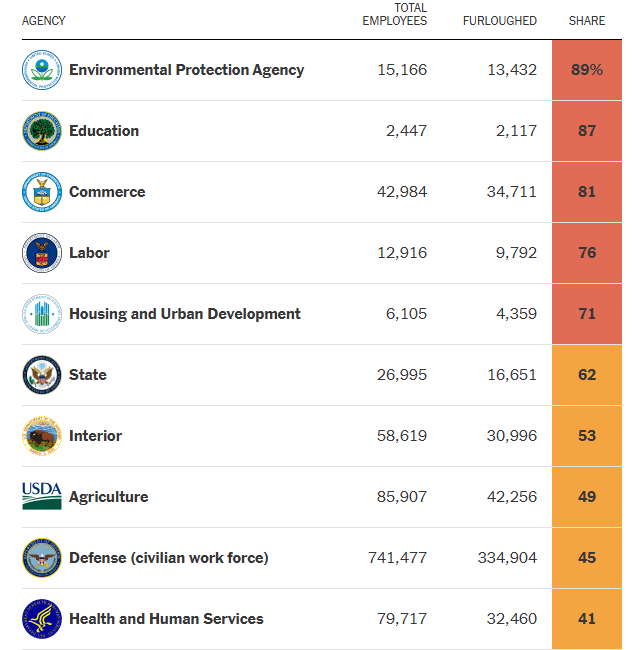Image resolution: width=640 pixels, height=650 pixels.
Task: Click the Environmental Protection Agency name
Action: pos(186,70)
